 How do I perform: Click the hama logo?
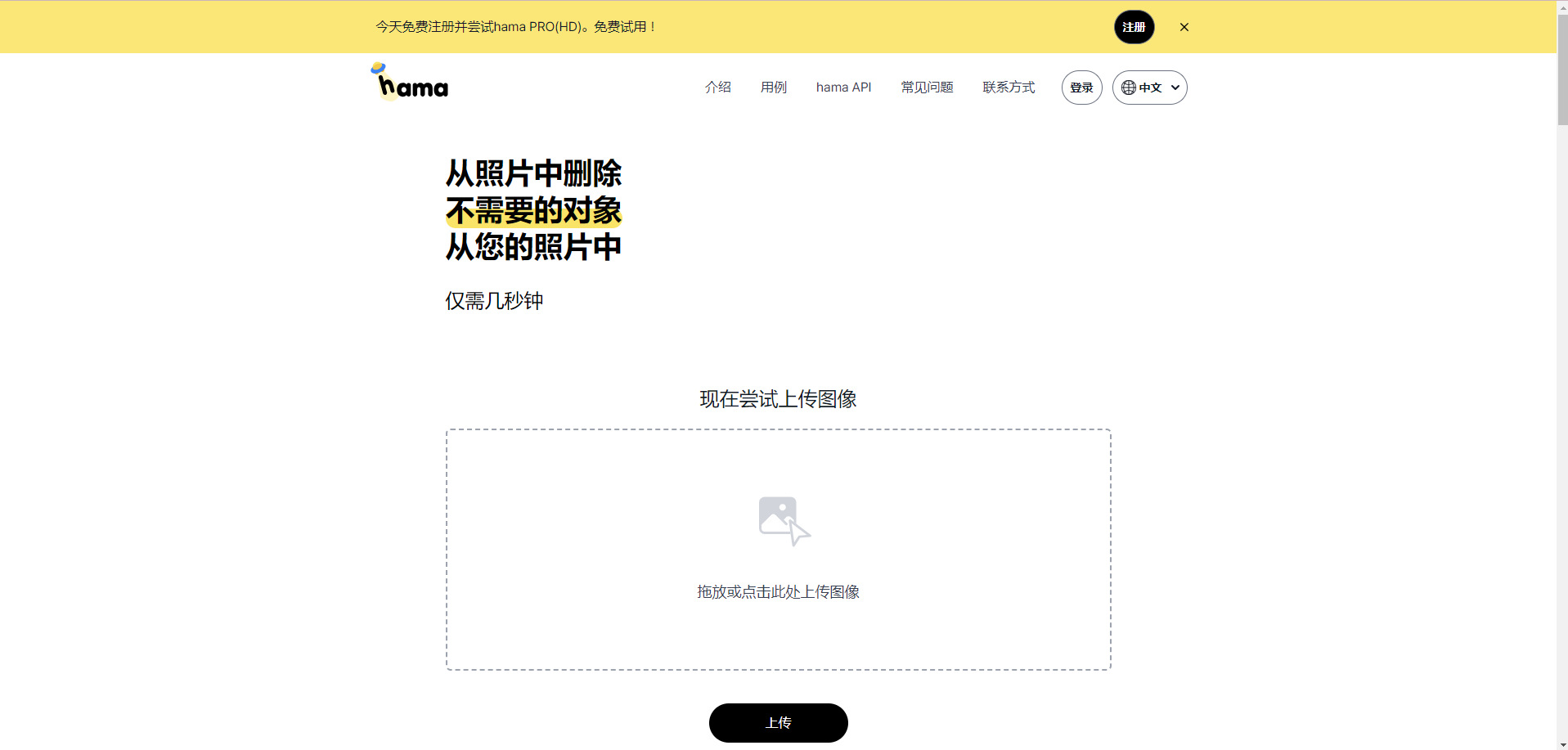410,82
